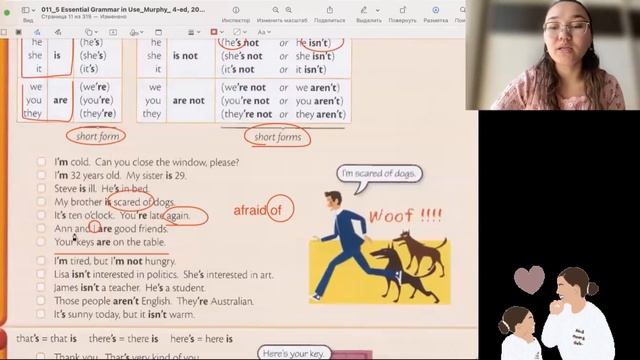Open the red border color picker
The width and height of the screenshot is (640, 360).
click(x=217, y=32)
